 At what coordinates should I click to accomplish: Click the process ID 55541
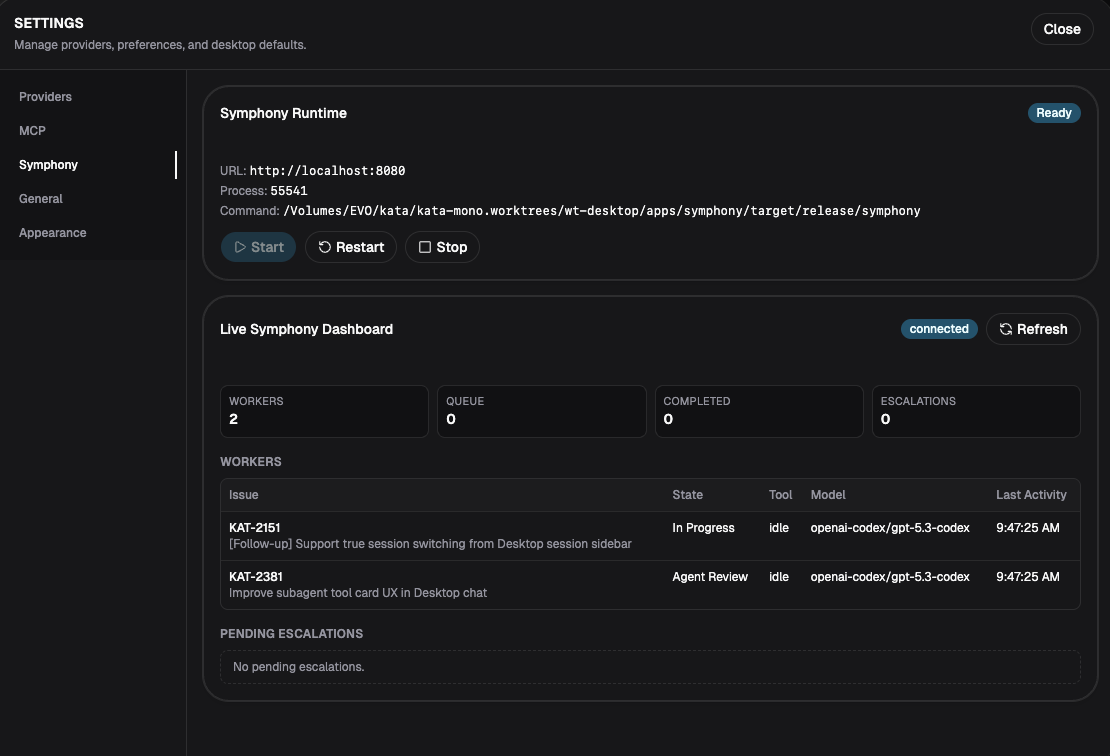click(x=289, y=190)
